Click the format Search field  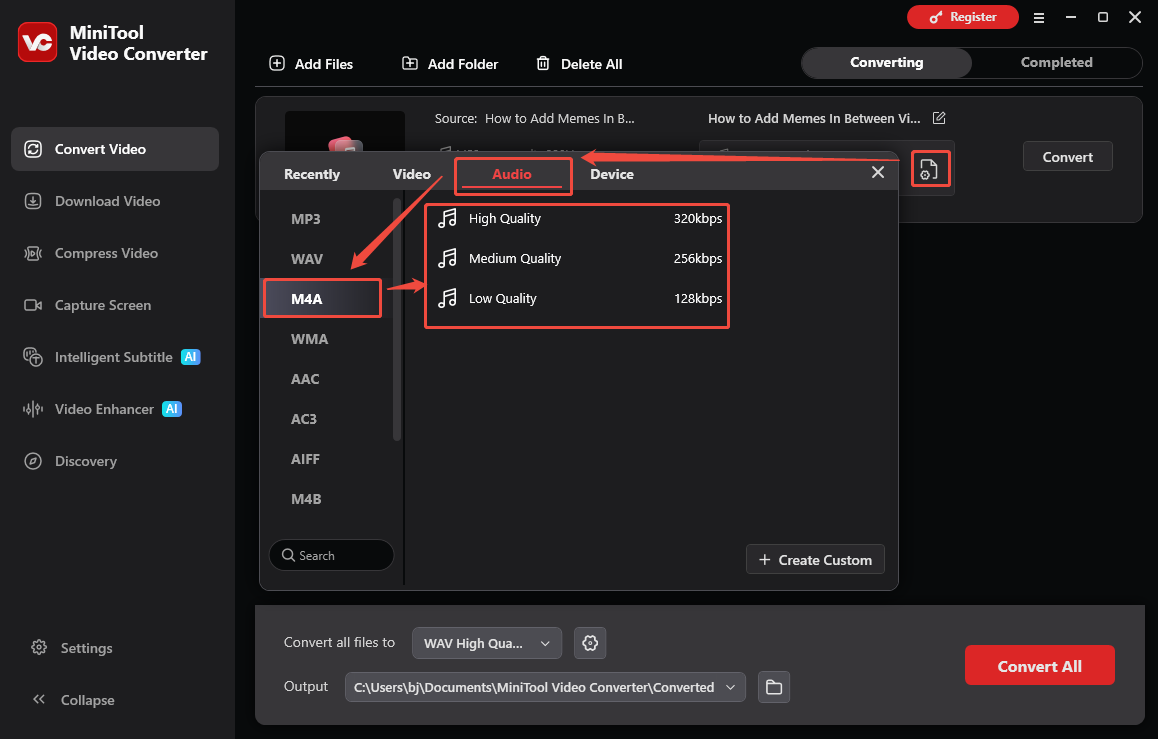coord(332,555)
